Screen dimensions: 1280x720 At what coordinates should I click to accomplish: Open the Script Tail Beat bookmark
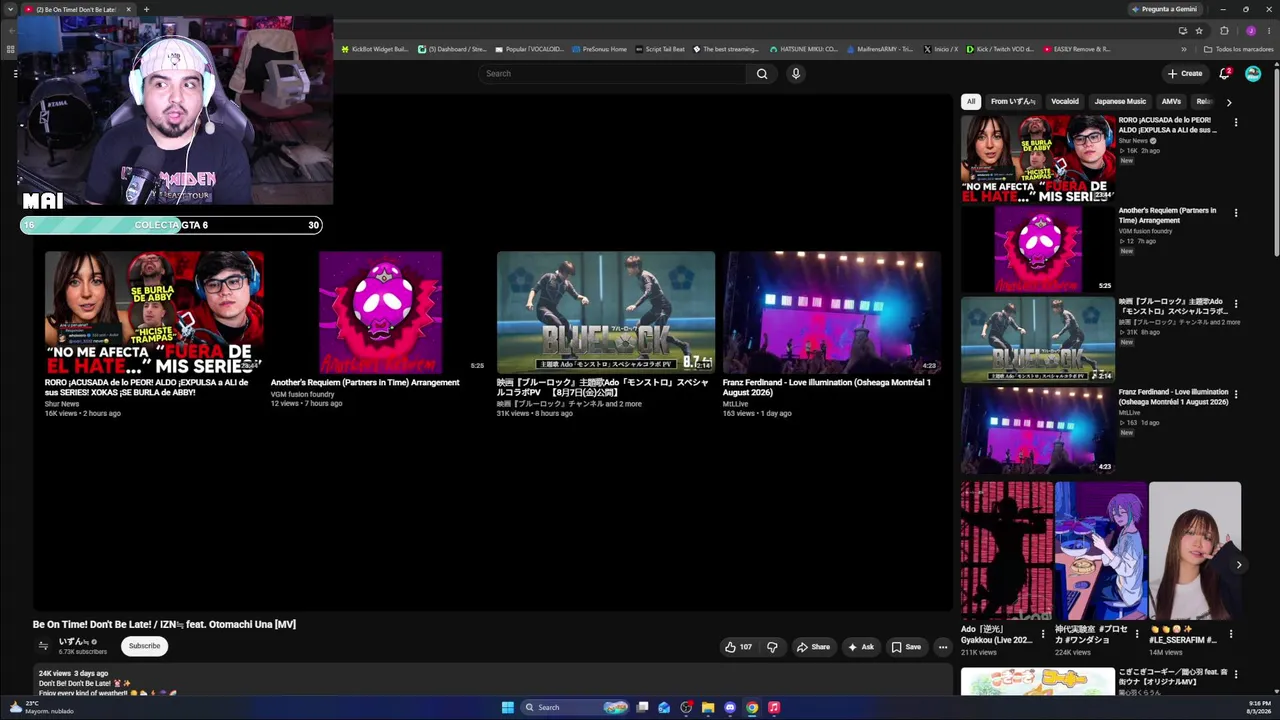[x=660, y=49]
